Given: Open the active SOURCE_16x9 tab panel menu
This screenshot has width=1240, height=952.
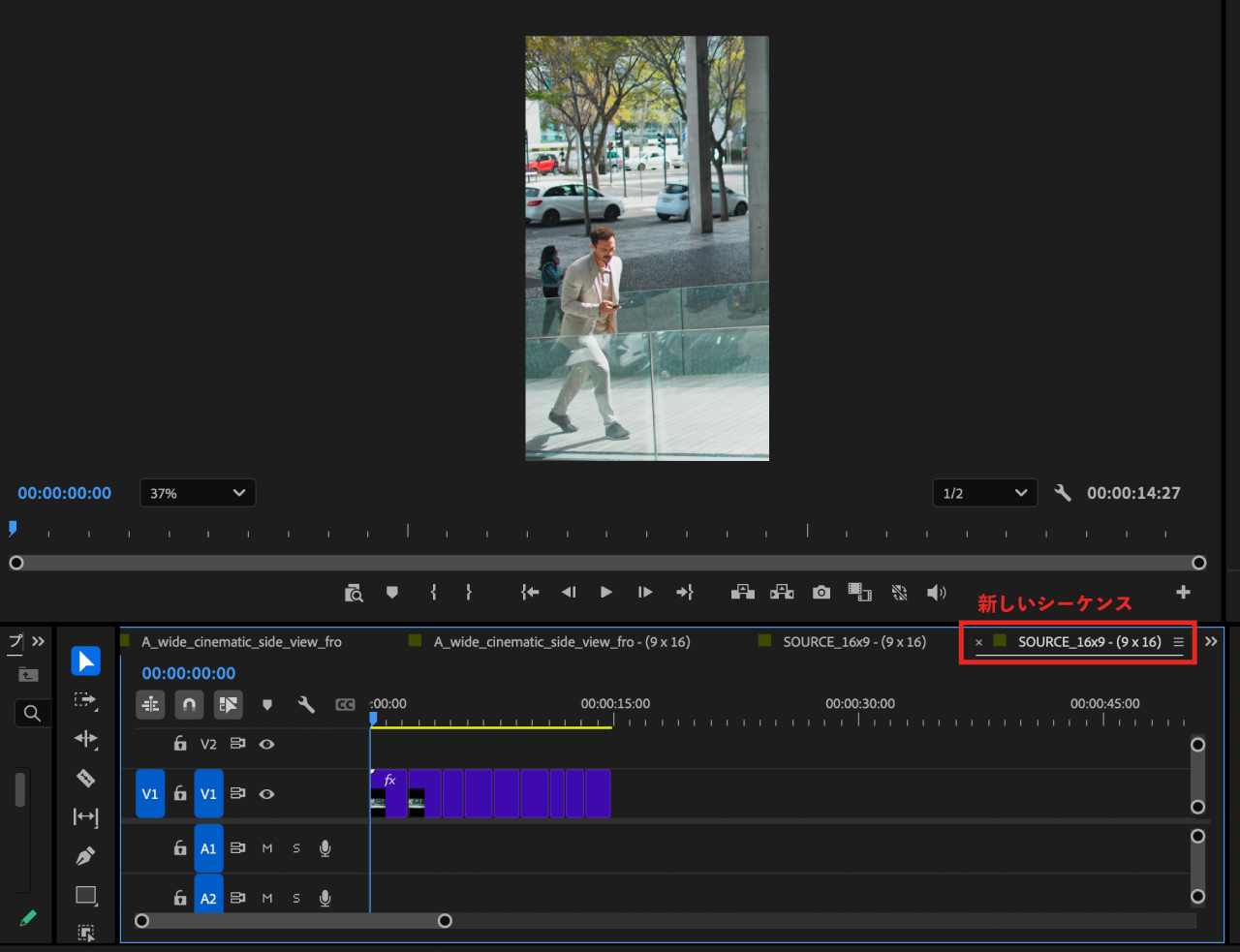Looking at the screenshot, I should [1178, 641].
